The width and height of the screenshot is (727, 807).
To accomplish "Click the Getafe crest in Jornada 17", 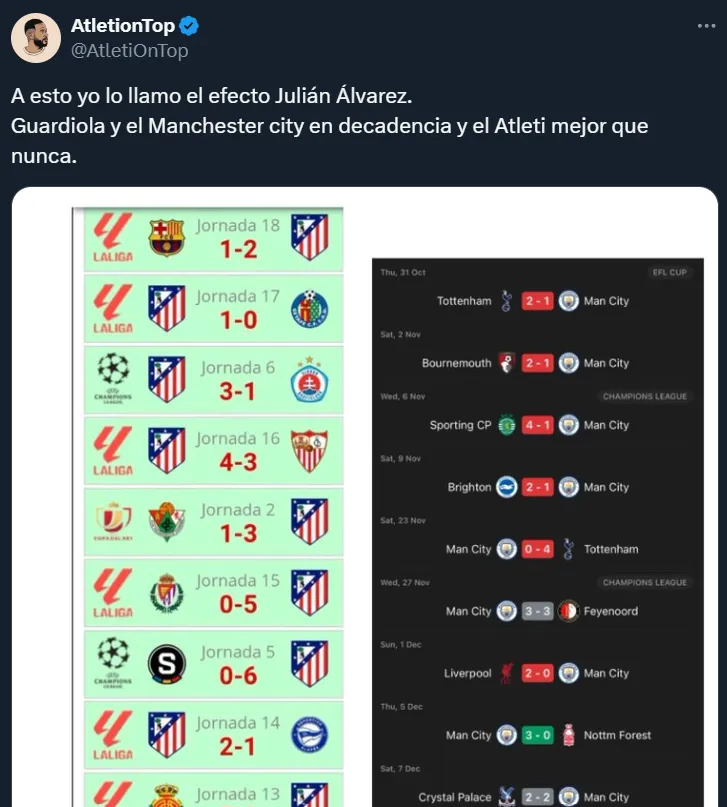I will click(309, 309).
